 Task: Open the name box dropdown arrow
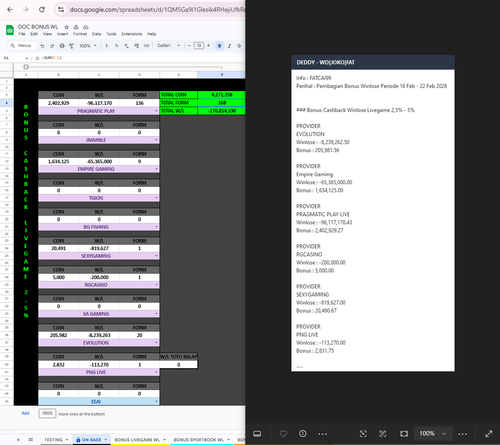point(27,58)
